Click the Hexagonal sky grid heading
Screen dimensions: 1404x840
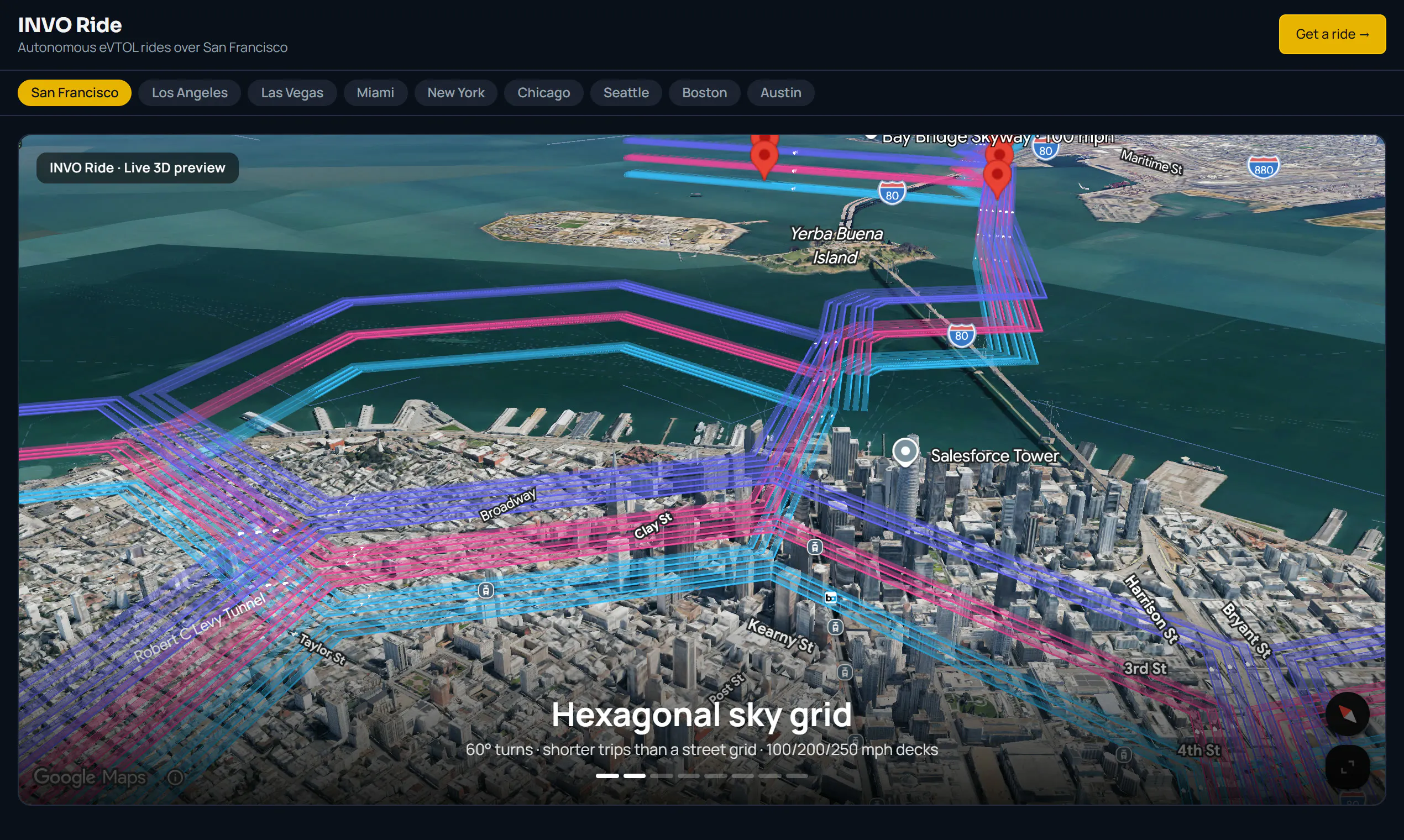[701, 715]
